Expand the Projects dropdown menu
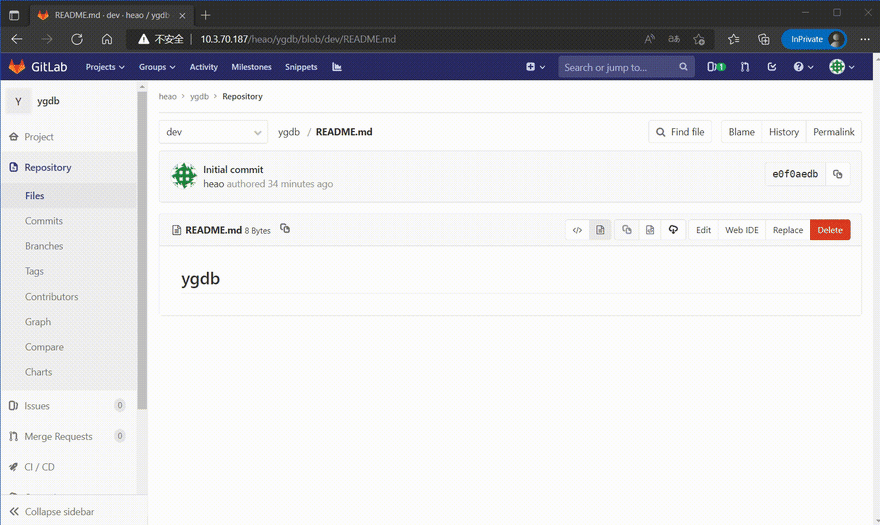 click(105, 67)
